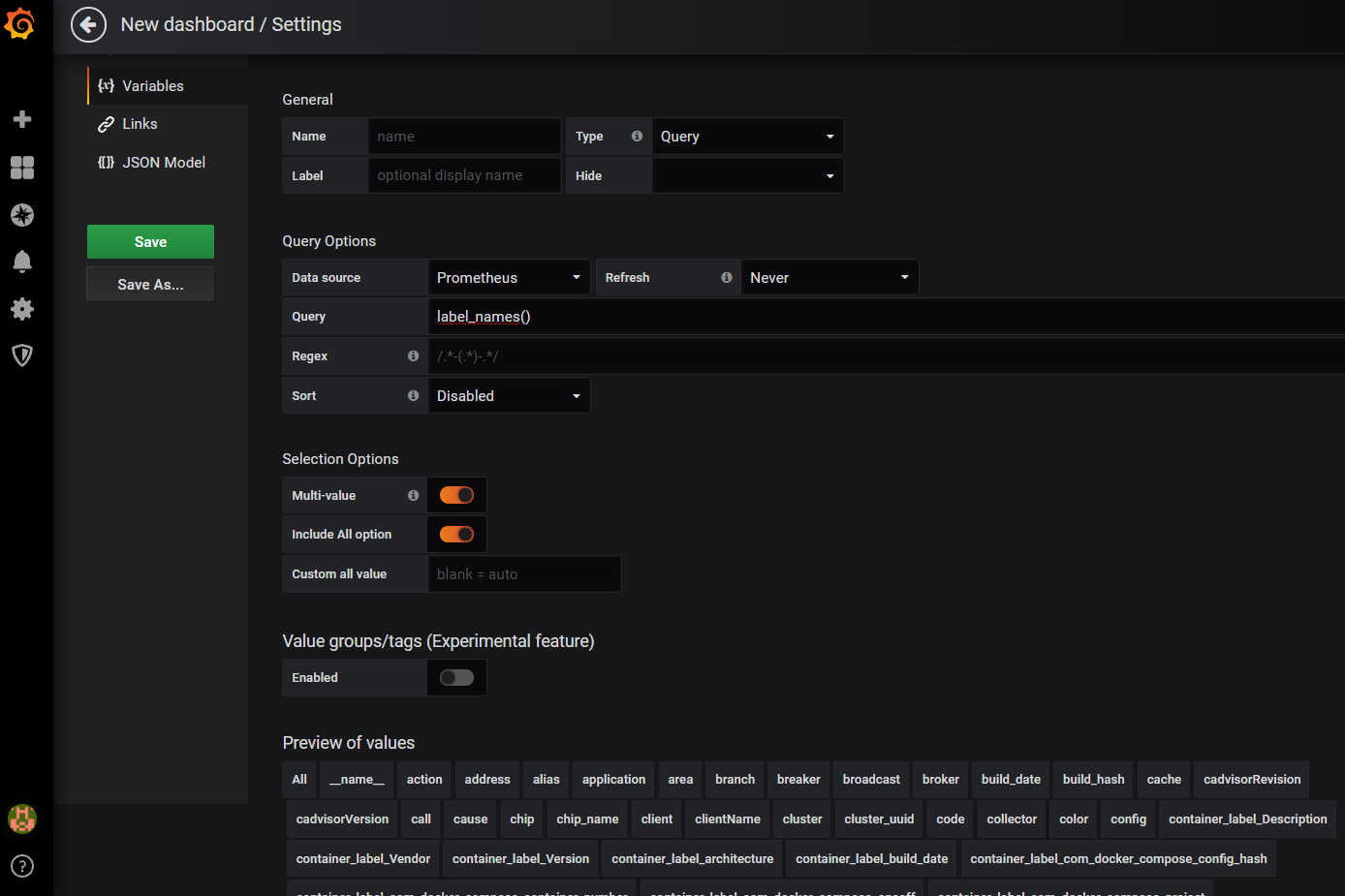
Task: Enable Value groups/tags toggle
Action: 456,678
